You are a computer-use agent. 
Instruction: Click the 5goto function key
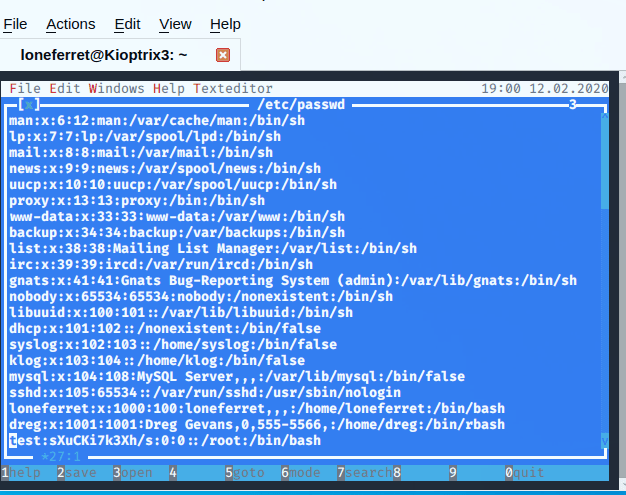tap(245, 473)
